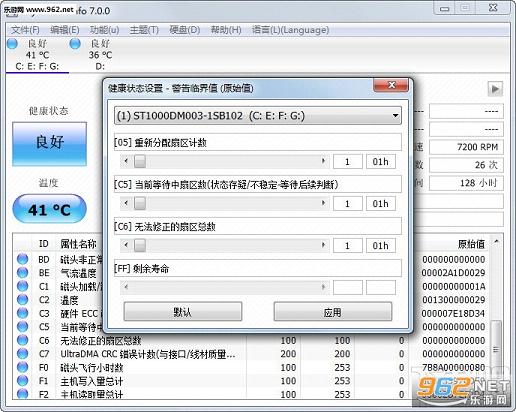Click raw value 00002A1D0029

tap(453, 273)
